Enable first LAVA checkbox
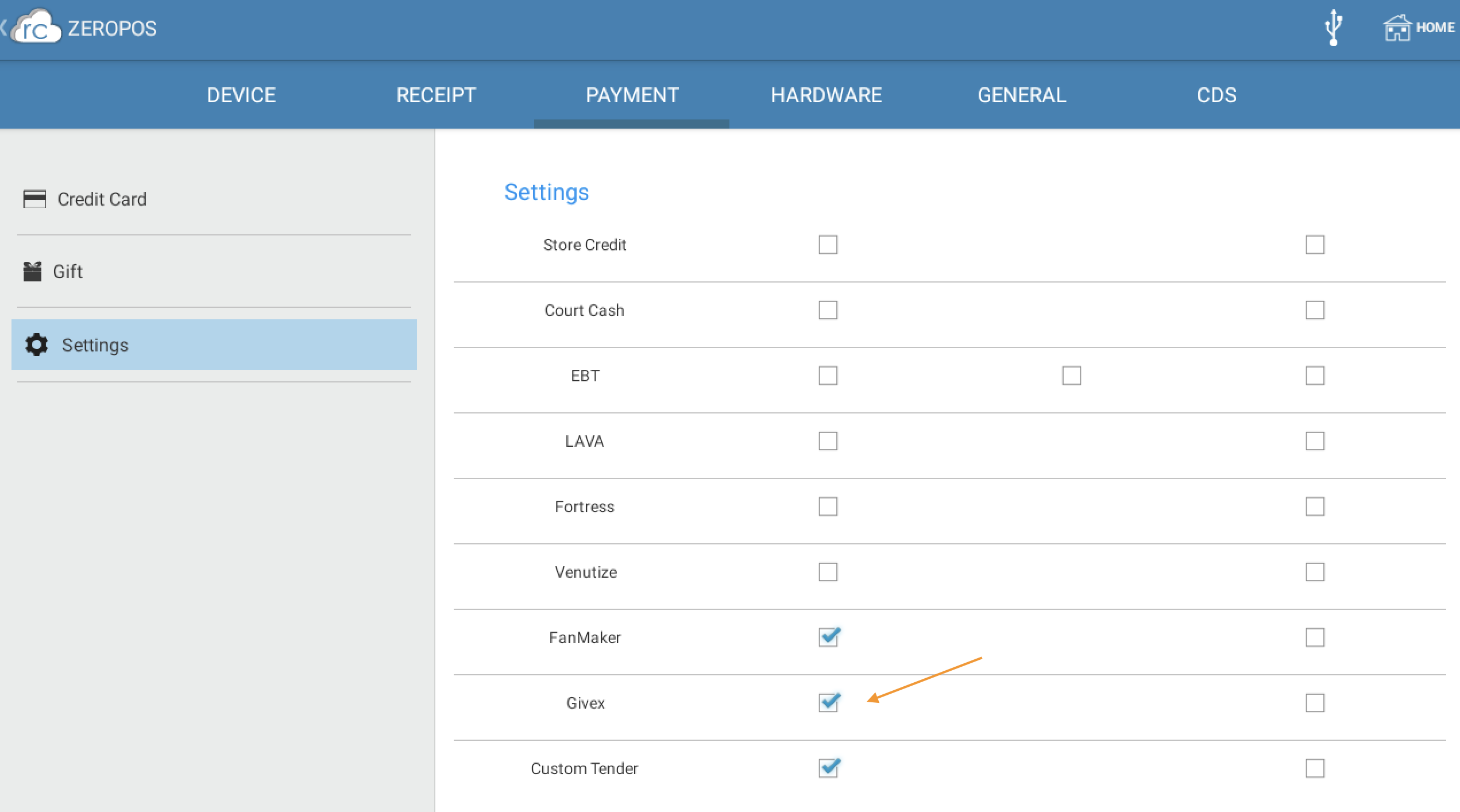 click(828, 441)
